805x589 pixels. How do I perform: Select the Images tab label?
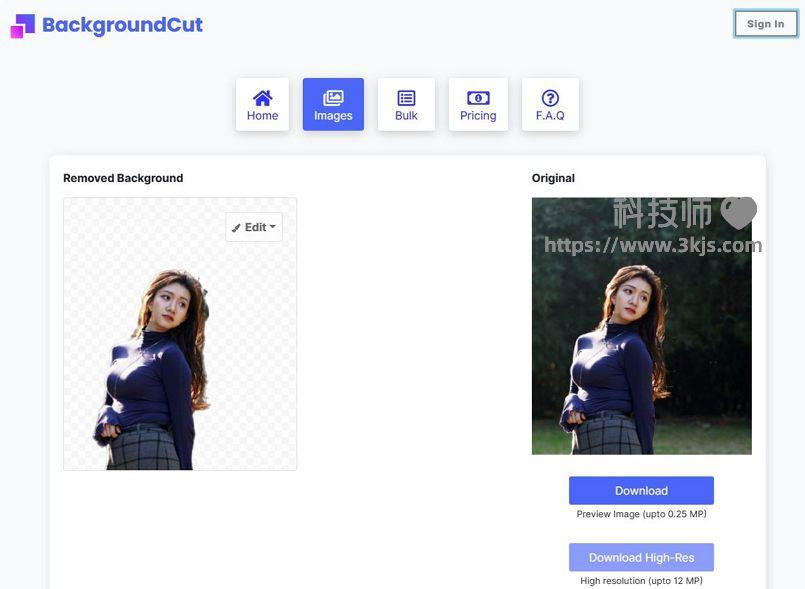click(x=333, y=116)
